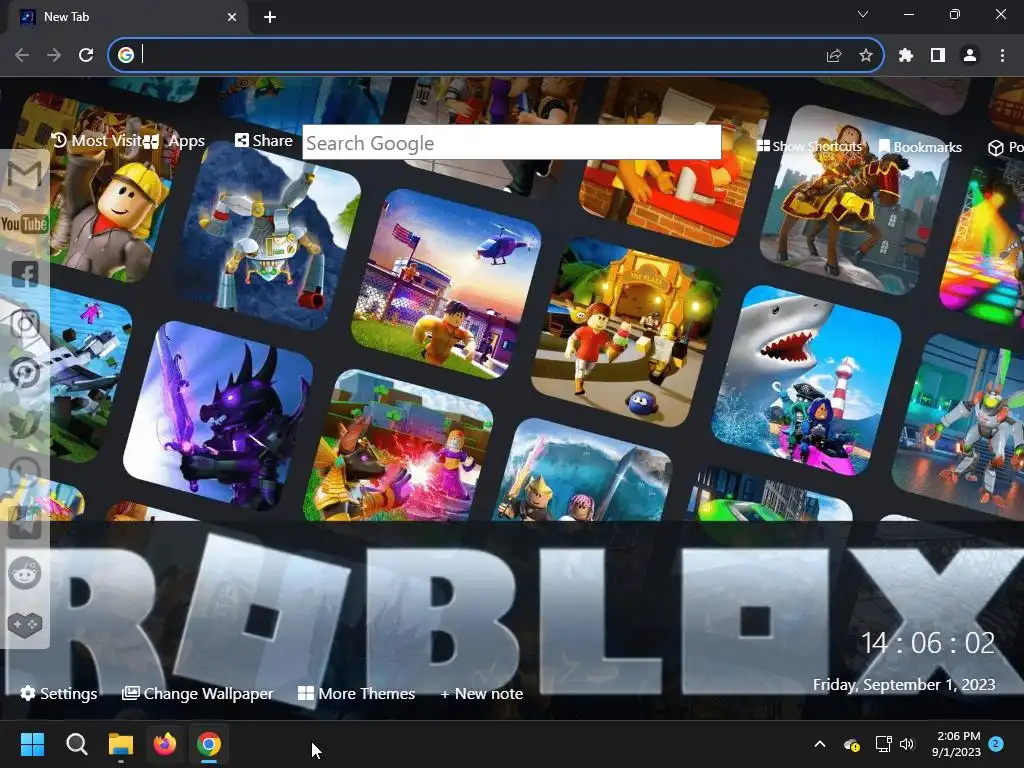Reload the current tab
This screenshot has height=768, width=1024.
pyautogui.click(x=86, y=56)
